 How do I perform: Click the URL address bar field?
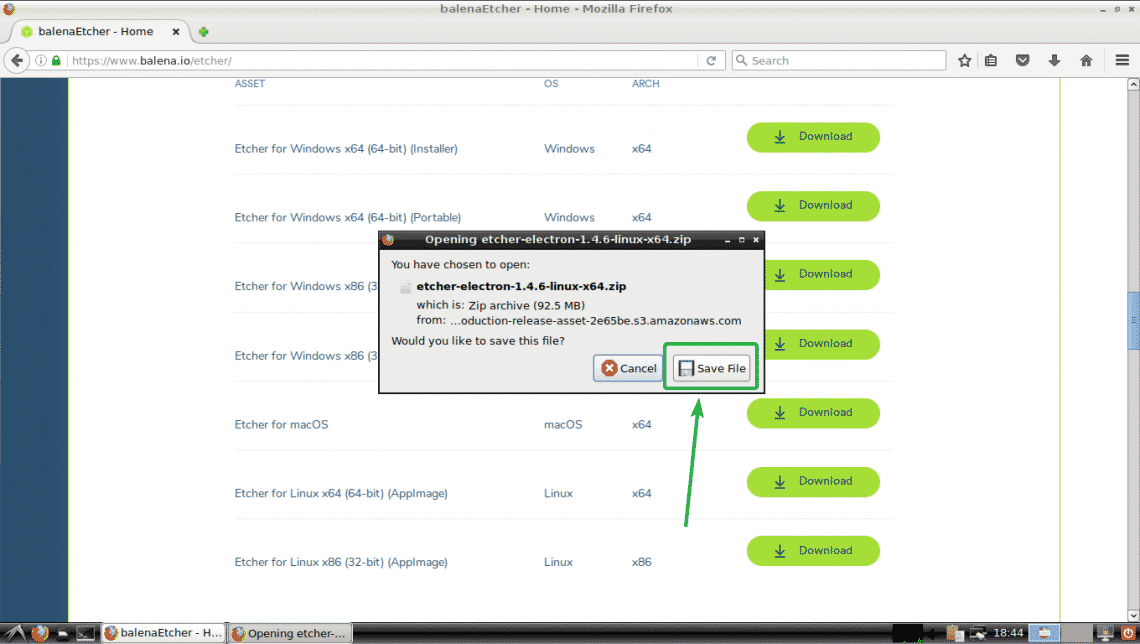(382, 60)
